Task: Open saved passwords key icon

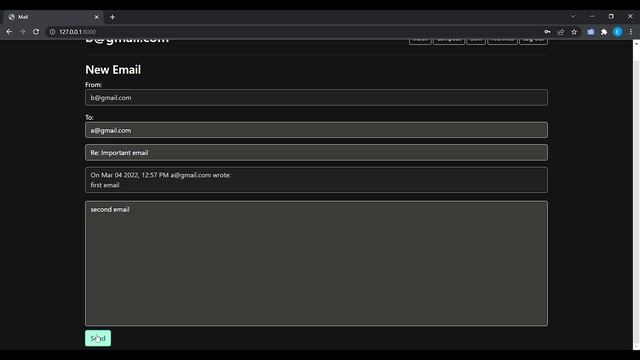Action: click(x=547, y=31)
